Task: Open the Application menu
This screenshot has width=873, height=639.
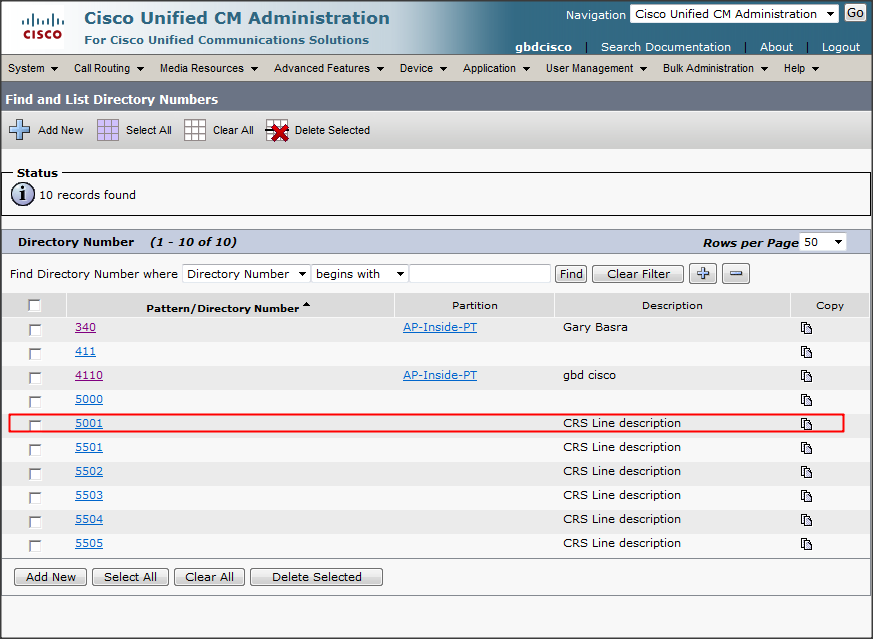Action: pos(496,68)
